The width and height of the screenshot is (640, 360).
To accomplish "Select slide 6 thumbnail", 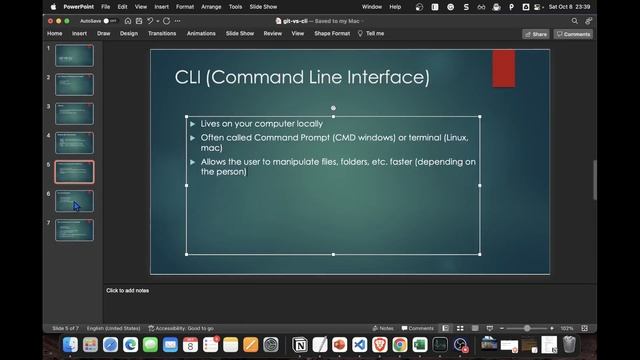I will pyautogui.click(x=74, y=201).
